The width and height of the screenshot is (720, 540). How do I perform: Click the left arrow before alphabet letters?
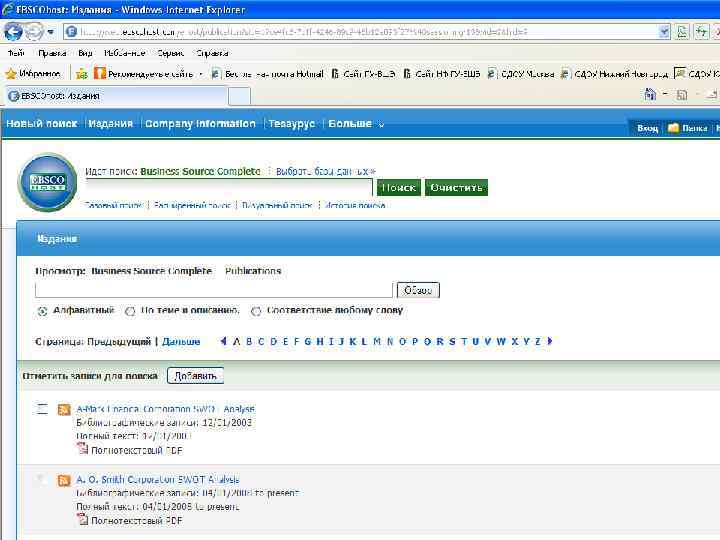223,341
